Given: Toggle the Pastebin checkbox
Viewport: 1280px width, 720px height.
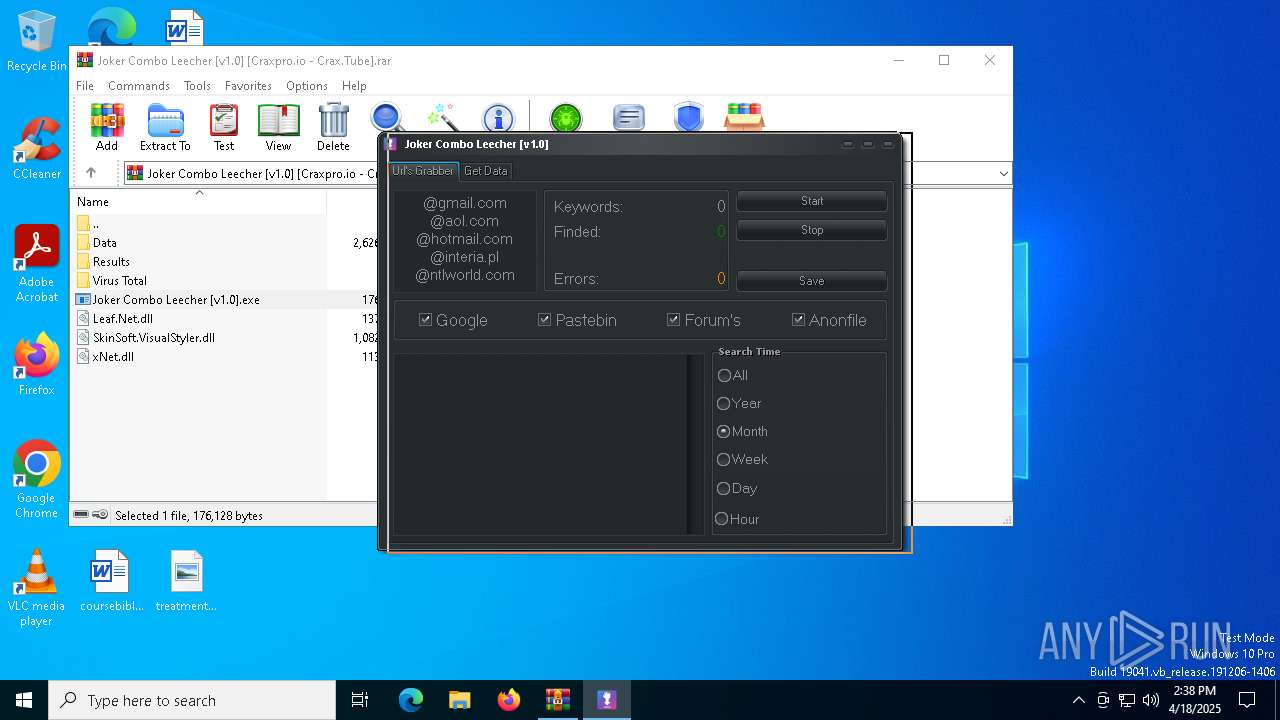Looking at the screenshot, I should [545, 320].
